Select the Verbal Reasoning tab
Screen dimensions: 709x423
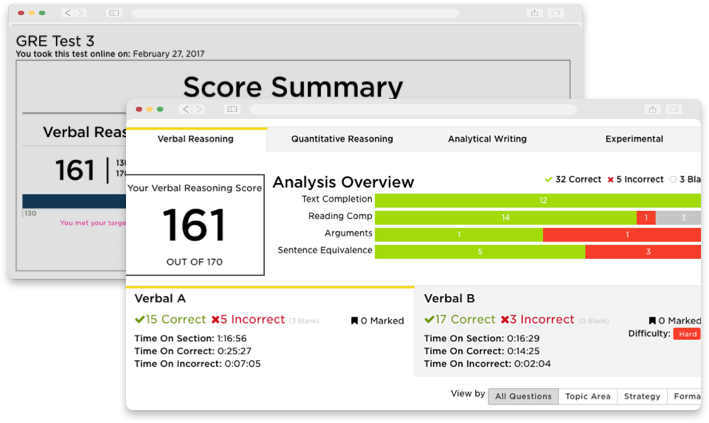coord(197,139)
